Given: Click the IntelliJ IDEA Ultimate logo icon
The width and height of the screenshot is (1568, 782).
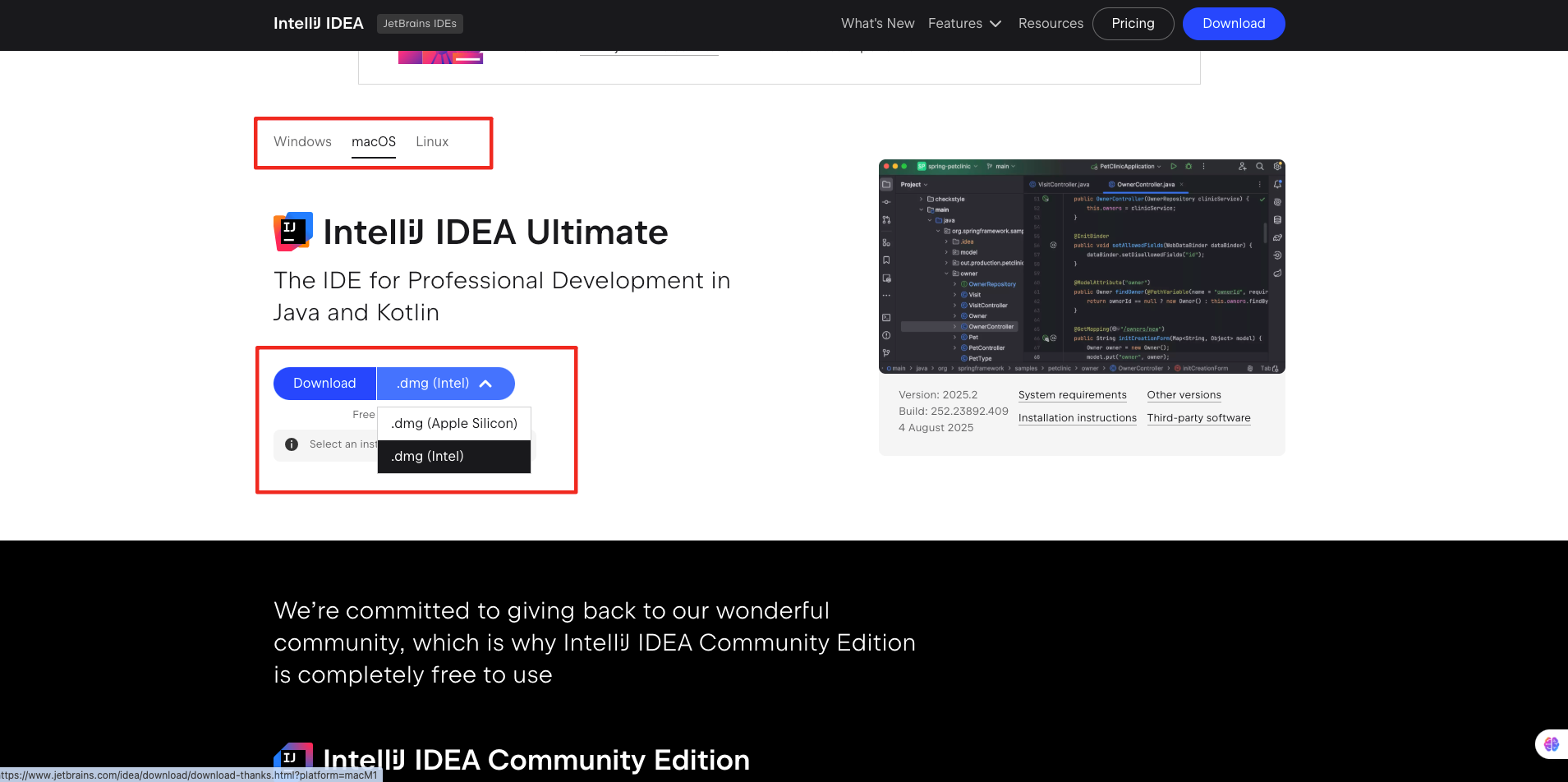Looking at the screenshot, I should click(x=293, y=232).
